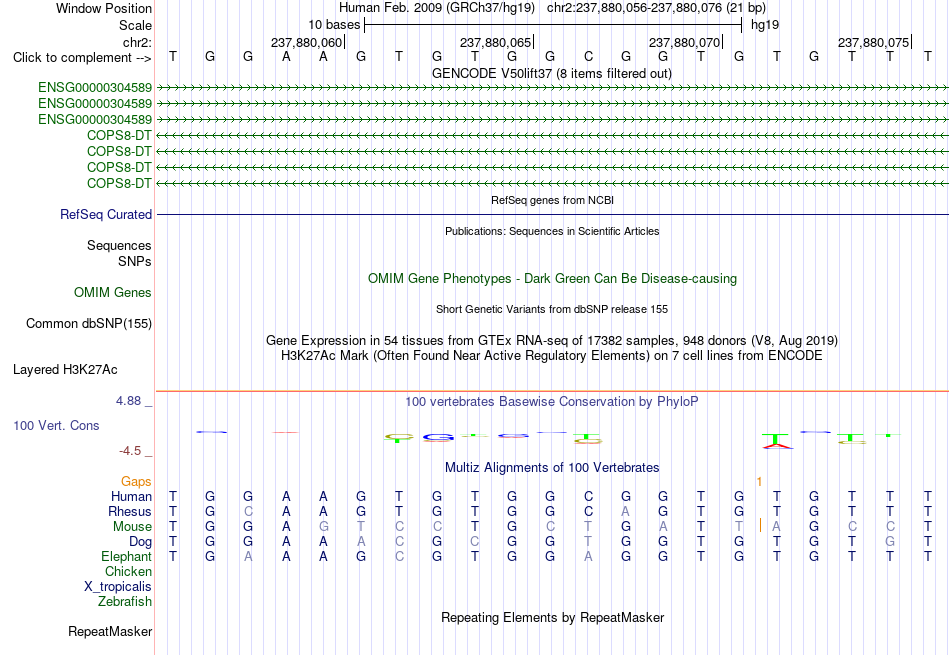Open the 'OMIM Gene Phenotypes - Dark Green Can Be Disease-causing' title
This screenshot has width=950, height=655.
click(x=552, y=279)
